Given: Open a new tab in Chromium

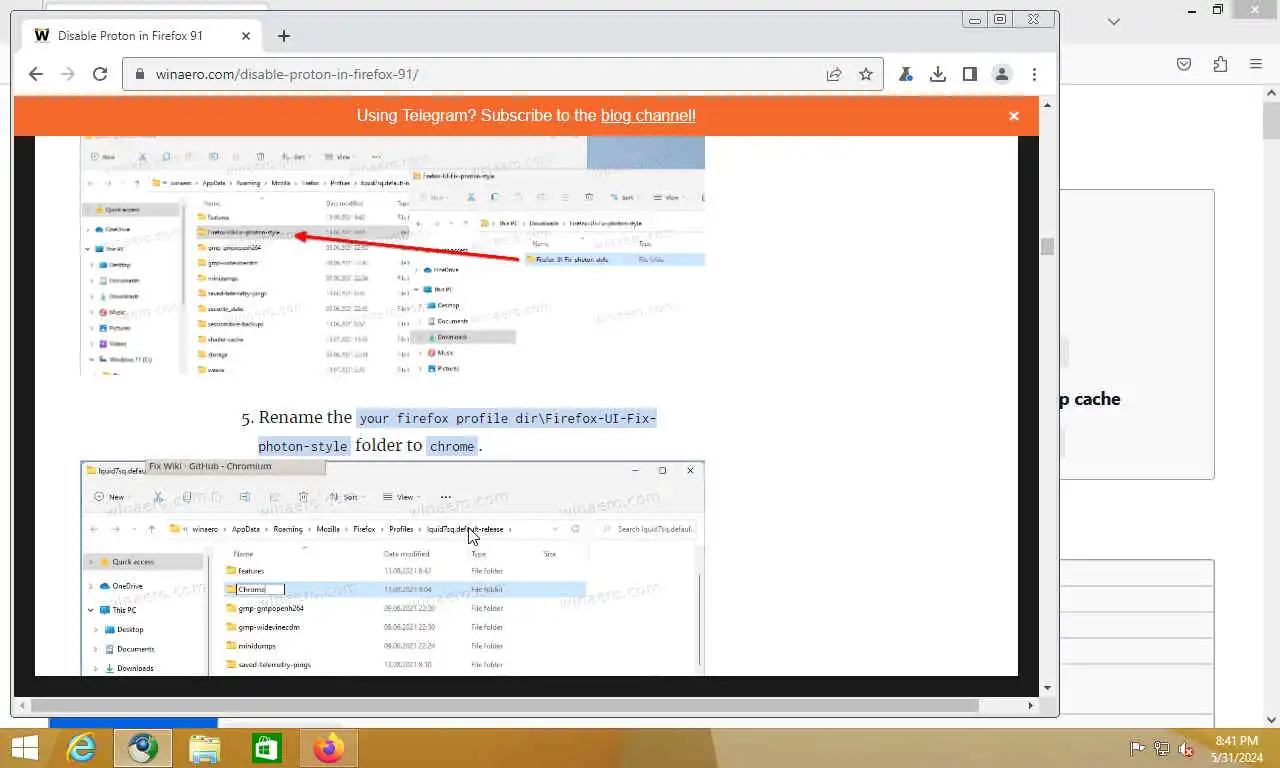Looking at the screenshot, I should [284, 36].
